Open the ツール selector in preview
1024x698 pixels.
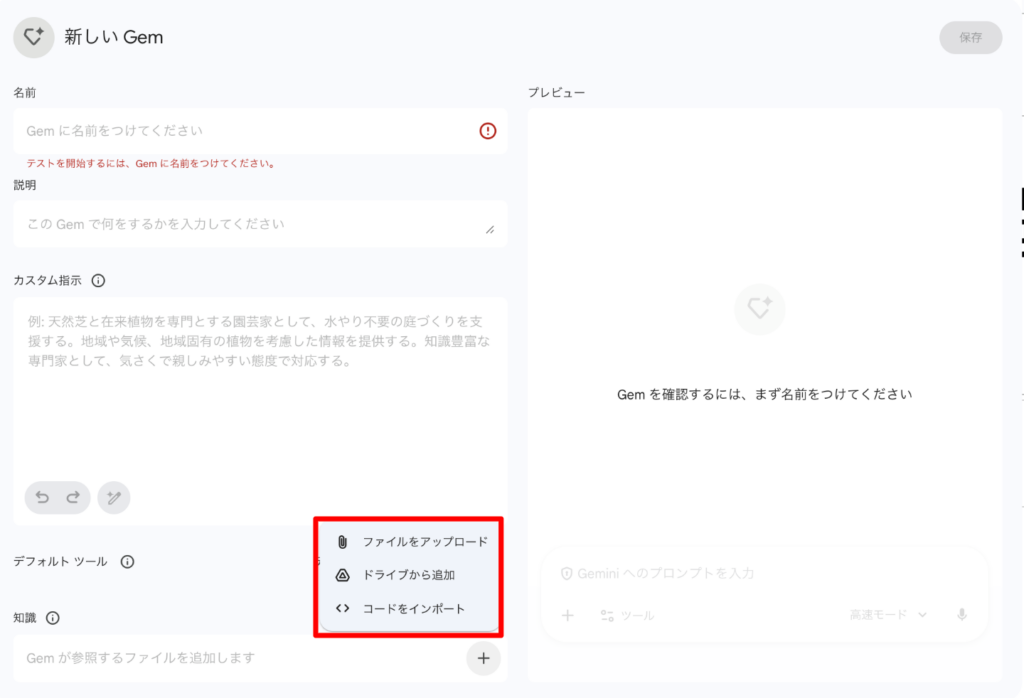[x=626, y=616]
